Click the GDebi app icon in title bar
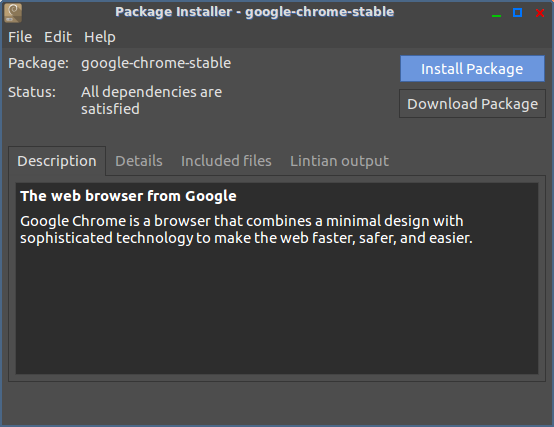This screenshot has width=554, height=427. (x=13, y=13)
